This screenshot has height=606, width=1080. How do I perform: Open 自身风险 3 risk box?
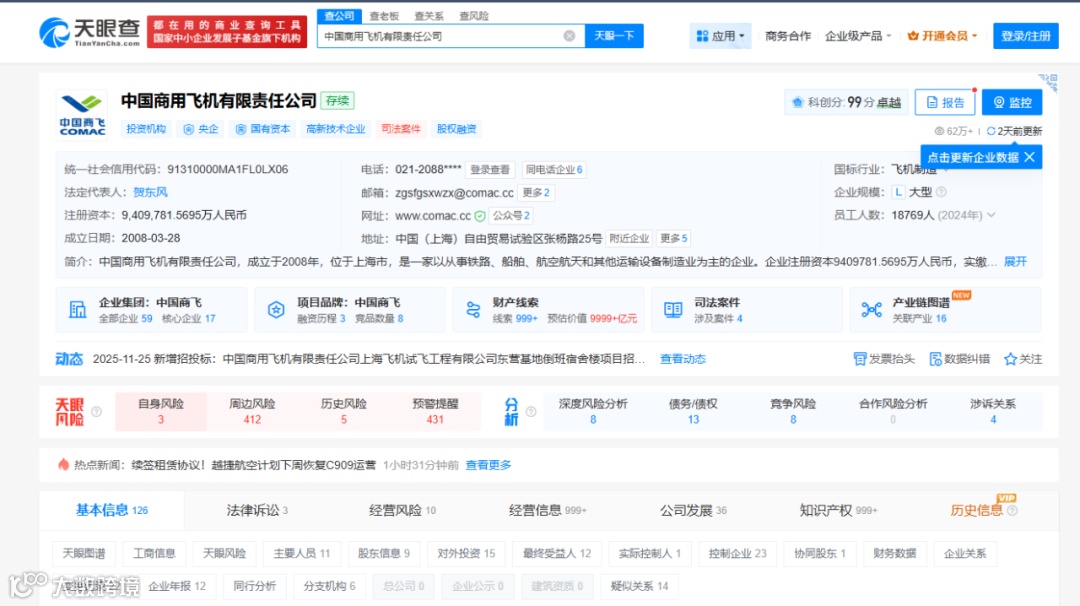(x=160, y=411)
